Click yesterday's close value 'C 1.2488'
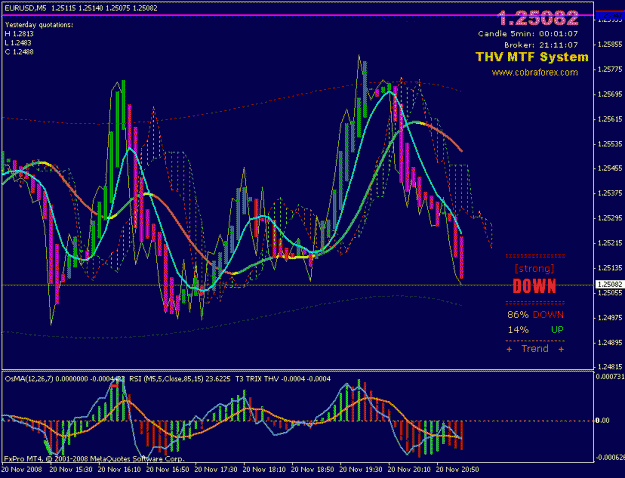625x478 pixels. coord(19,52)
